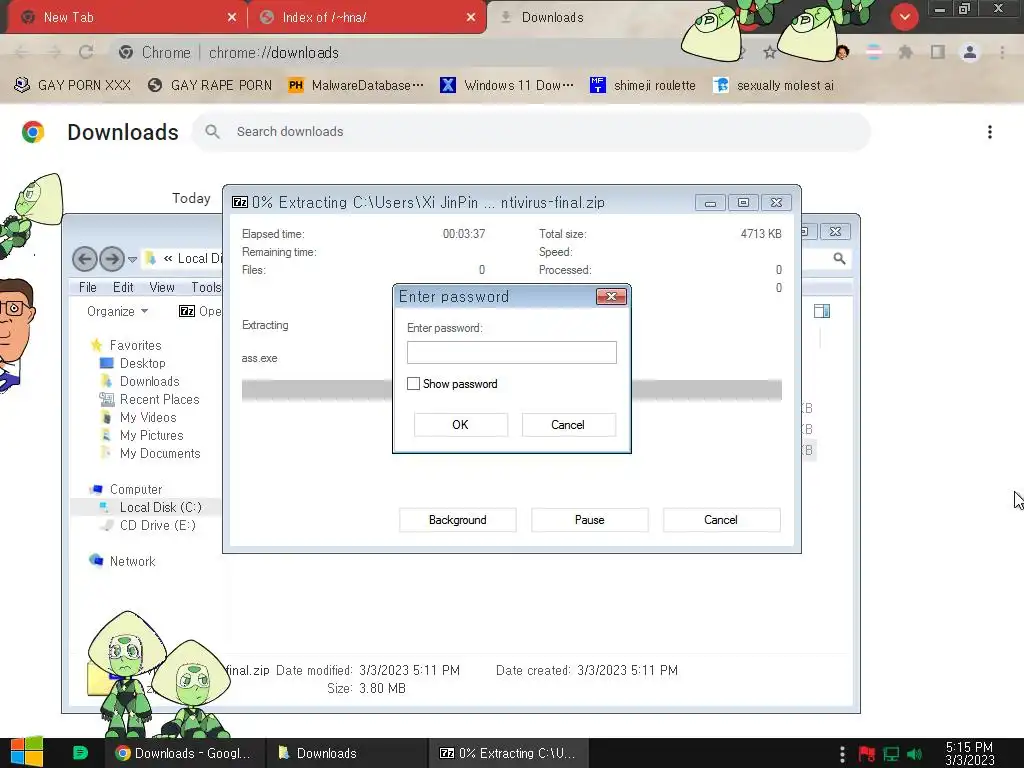The width and height of the screenshot is (1024, 768).
Task: Tick the Show password checkbox
Action: tap(413, 384)
